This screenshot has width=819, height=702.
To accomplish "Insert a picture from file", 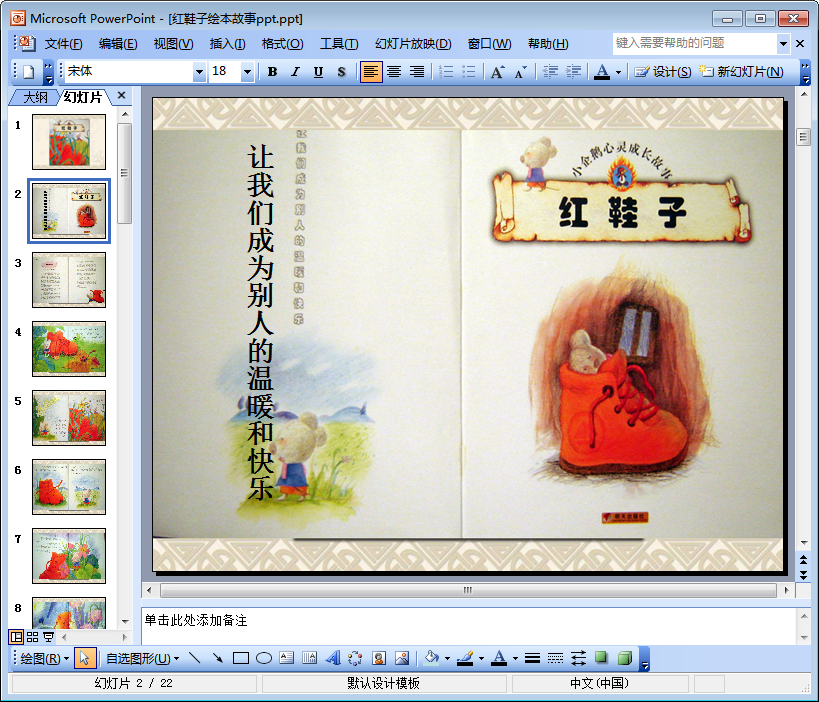I will point(402,658).
